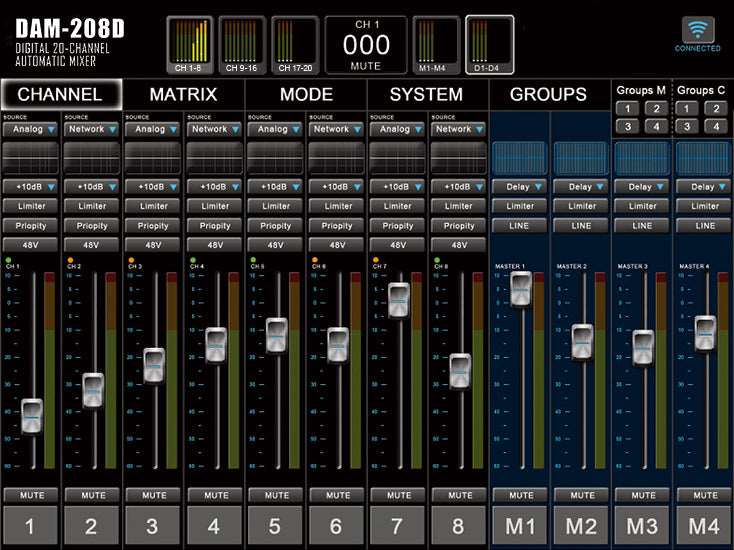The height and width of the screenshot is (550, 734).
Task: Select channel number 6 at the bottom
Action: (x=336, y=526)
